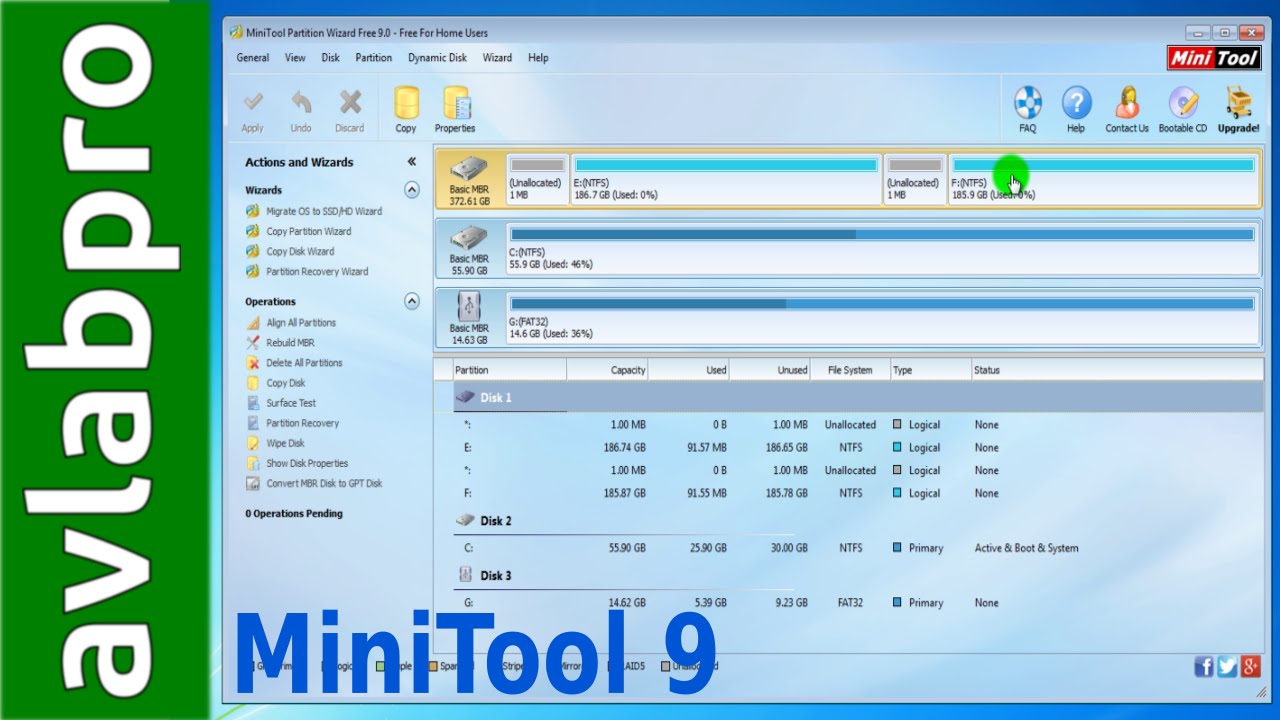Image resolution: width=1280 pixels, height=720 pixels.
Task: Click Show Disk Properties operation
Action: pyautogui.click(x=297, y=463)
